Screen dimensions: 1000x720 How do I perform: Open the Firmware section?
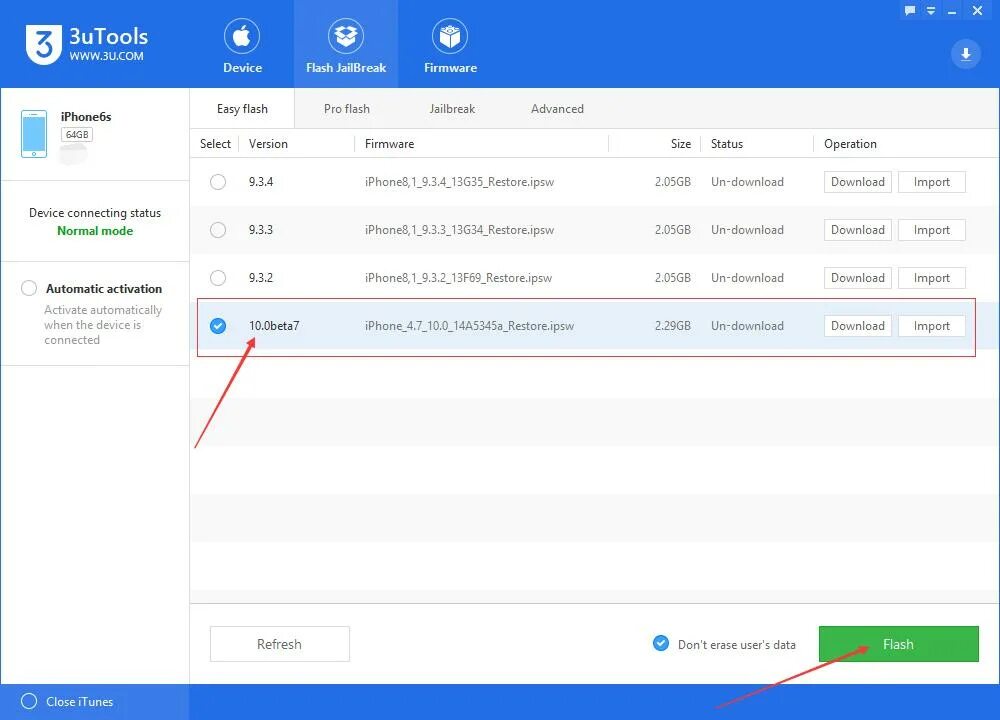tap(450, 46)
